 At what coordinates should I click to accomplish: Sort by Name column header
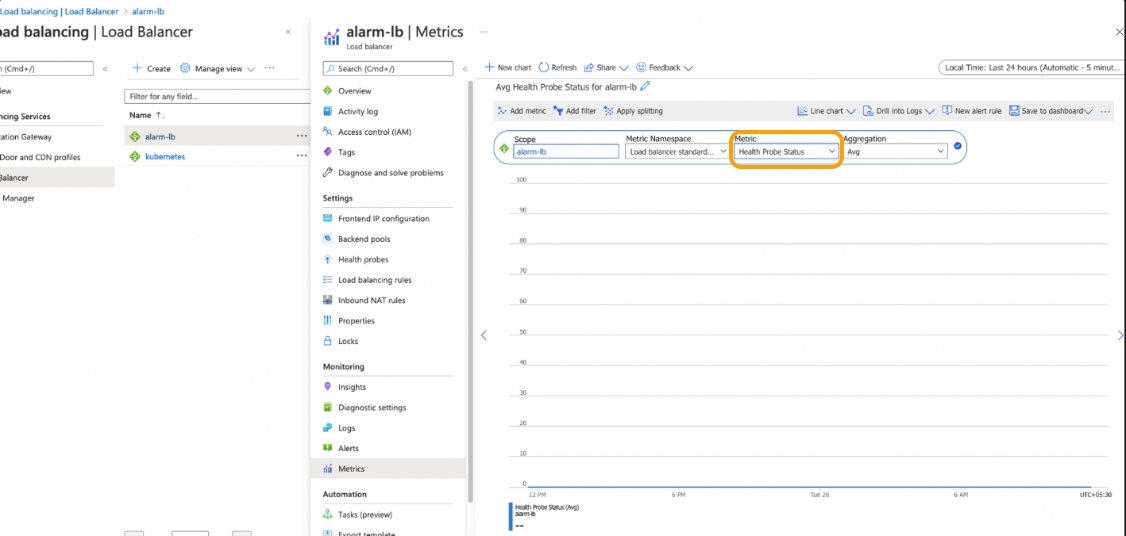click(x=146, y=115)
